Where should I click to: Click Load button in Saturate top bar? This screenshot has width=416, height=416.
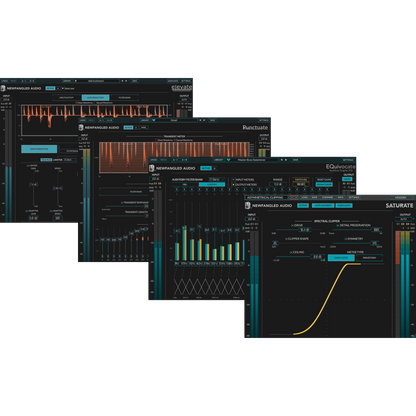click(x=305, y=198)
